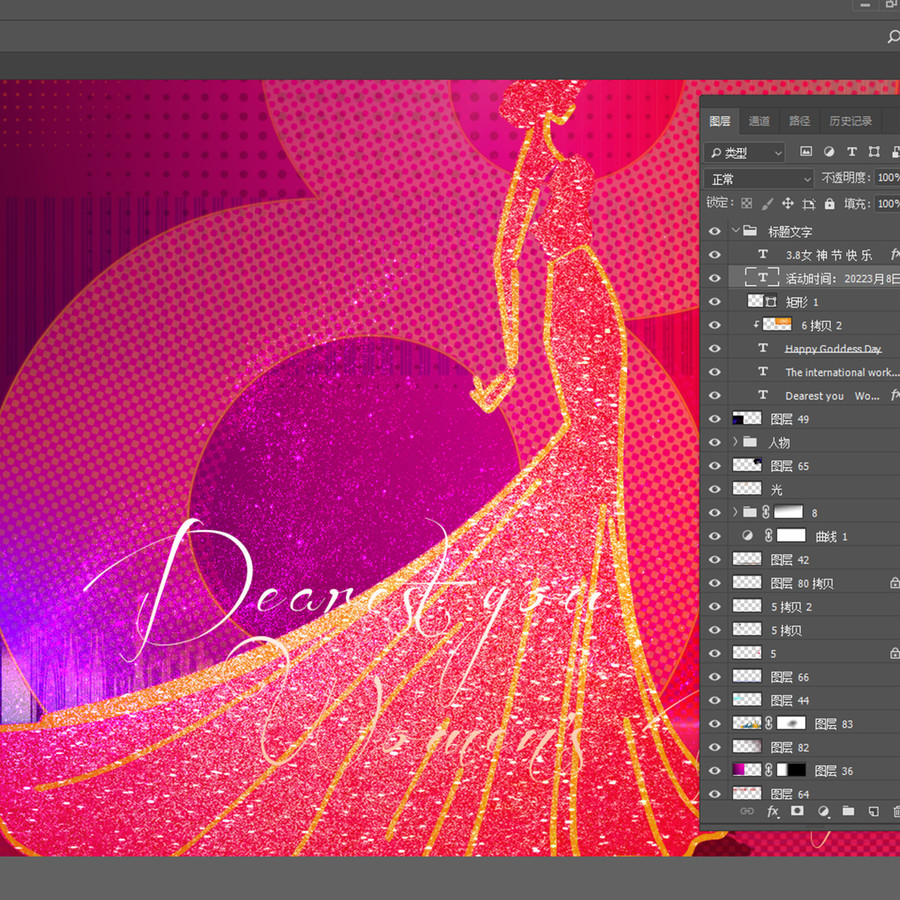
Task: Lock artboard nesting with the crop-frame icon
Action: 809,203
